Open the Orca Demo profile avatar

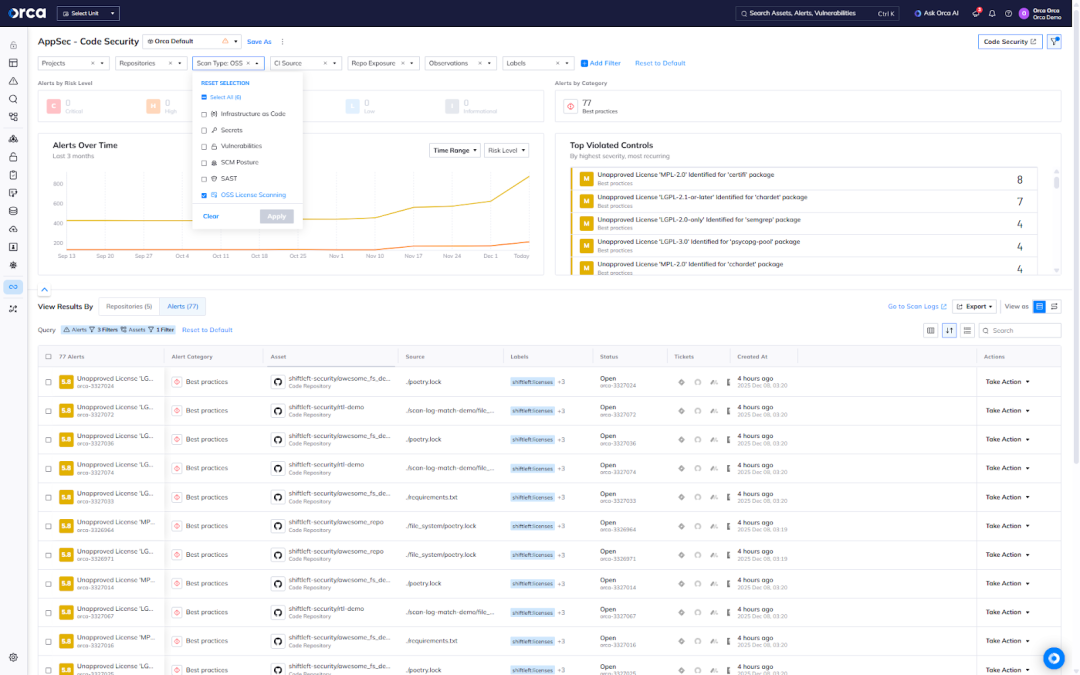click(x=1024, y=14)
